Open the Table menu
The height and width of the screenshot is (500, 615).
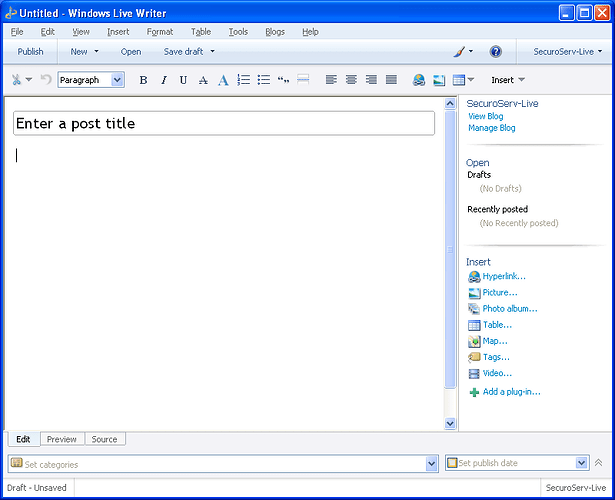pos(201,32)
